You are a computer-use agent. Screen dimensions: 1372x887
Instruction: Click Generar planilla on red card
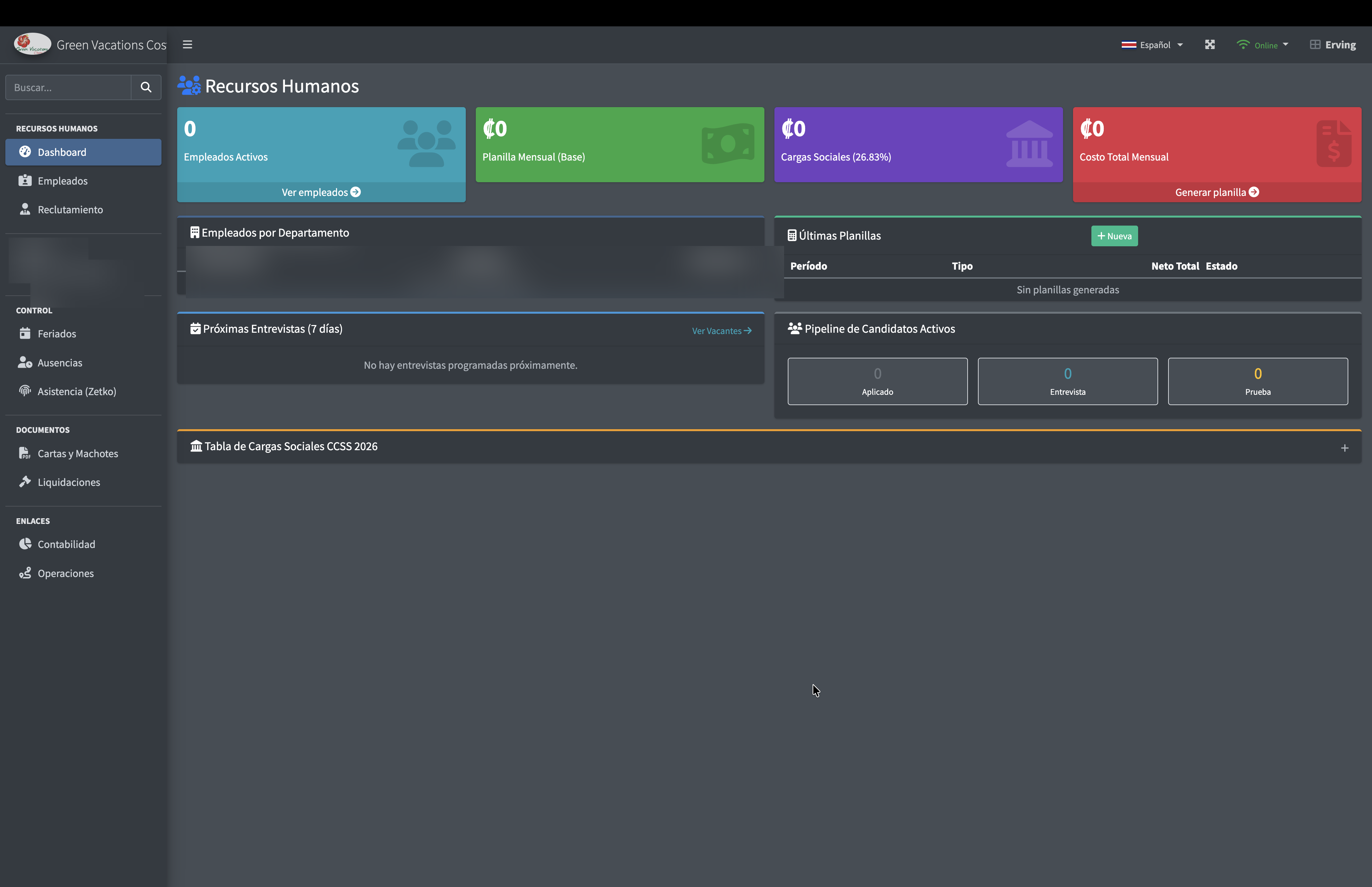1217,192
